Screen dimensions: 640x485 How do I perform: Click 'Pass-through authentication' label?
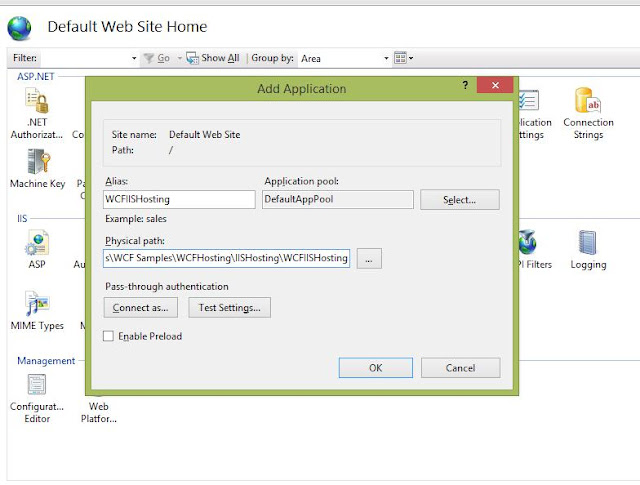[x=167, y=287]
